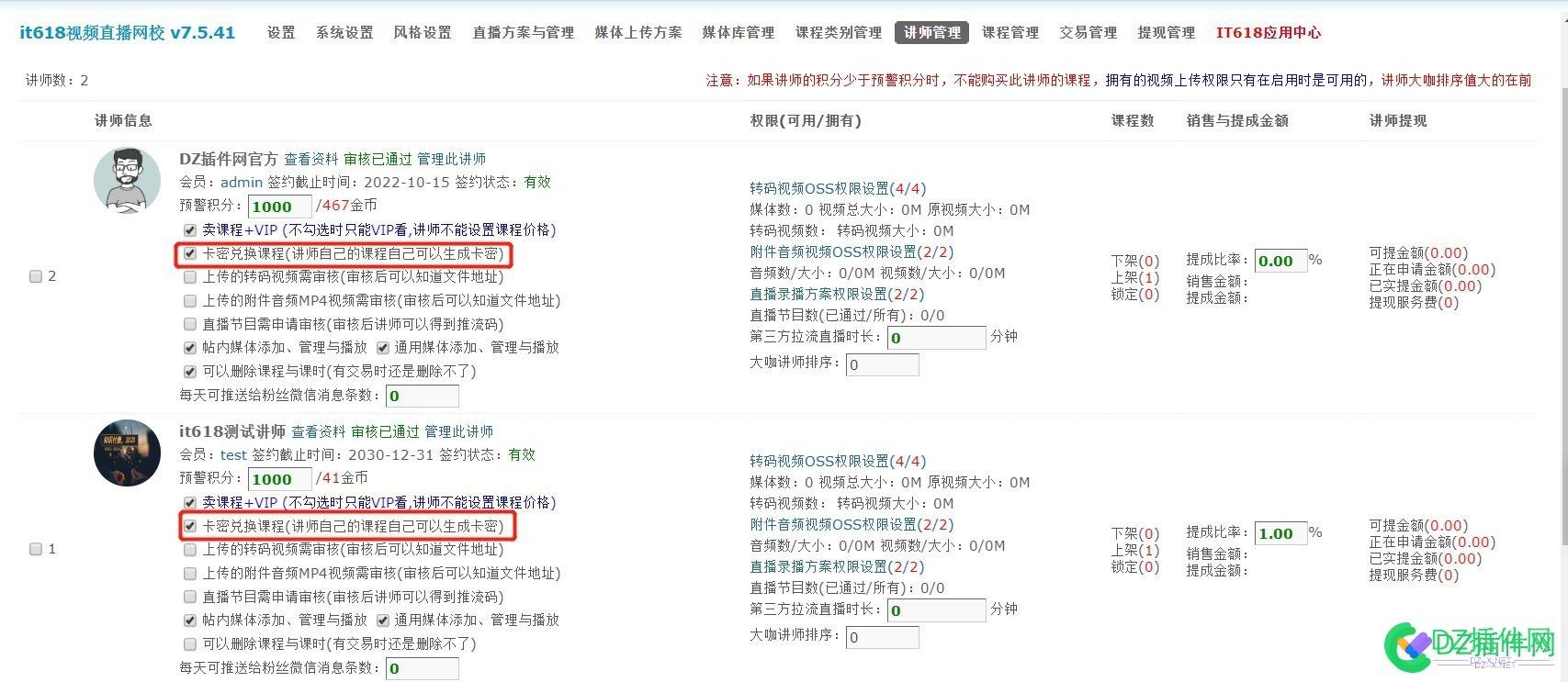
Task: Open IT618应用中心 link
Action: point(1269,32)
